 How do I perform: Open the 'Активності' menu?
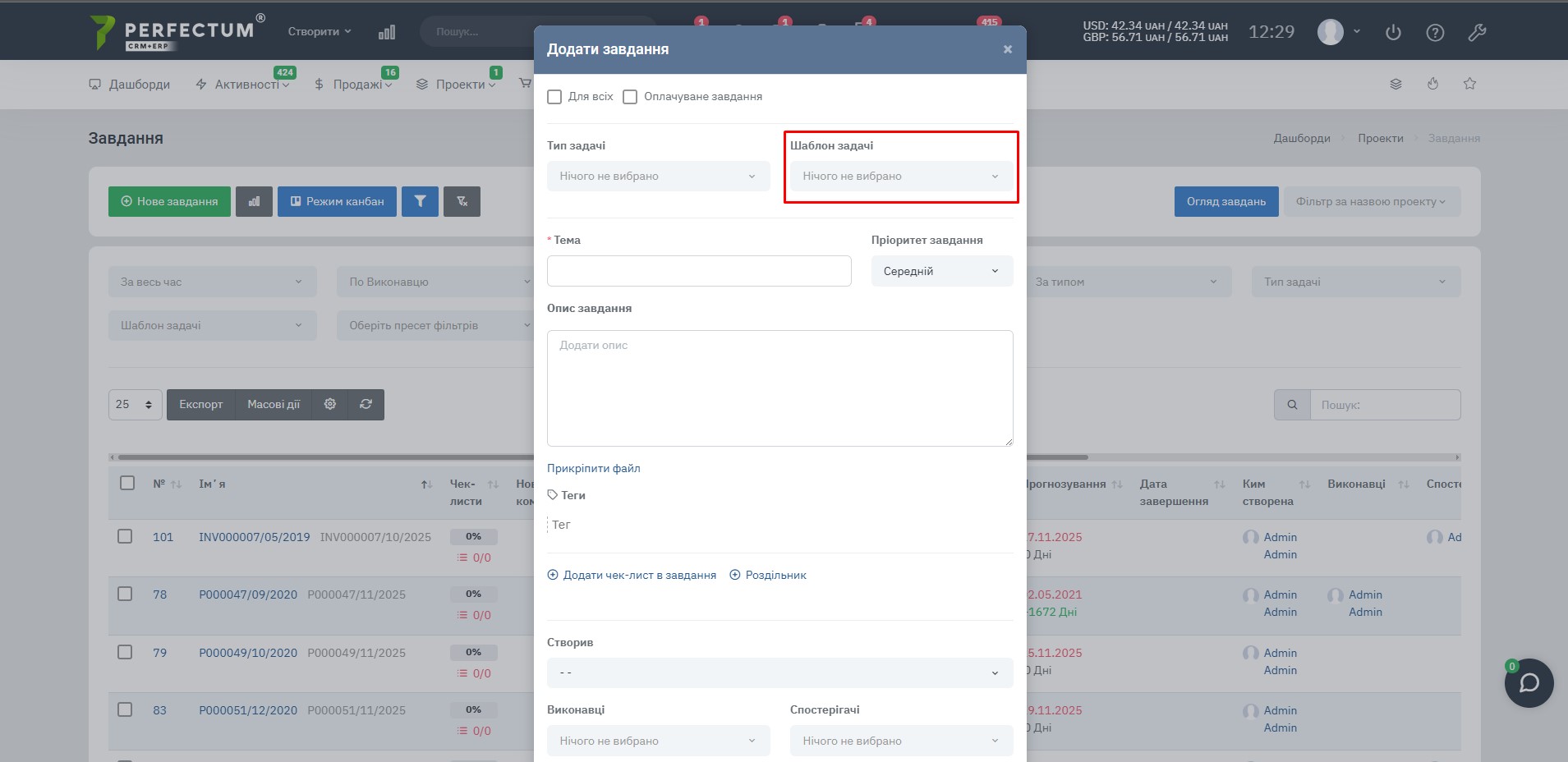click(x=246, y=85)
